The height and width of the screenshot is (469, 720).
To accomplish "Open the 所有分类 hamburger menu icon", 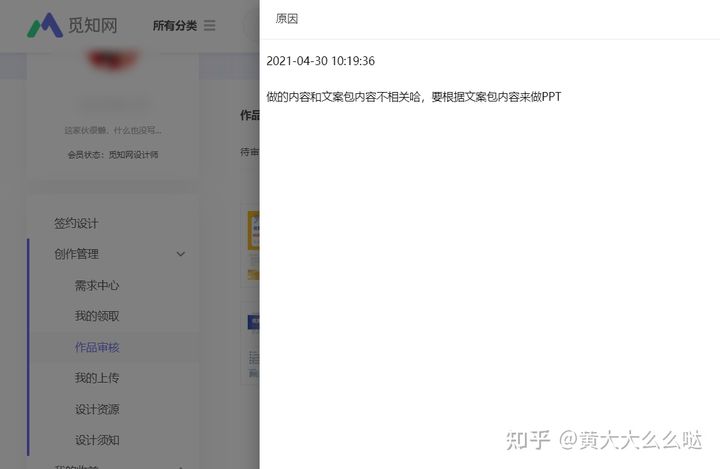I will coord(209,25).
